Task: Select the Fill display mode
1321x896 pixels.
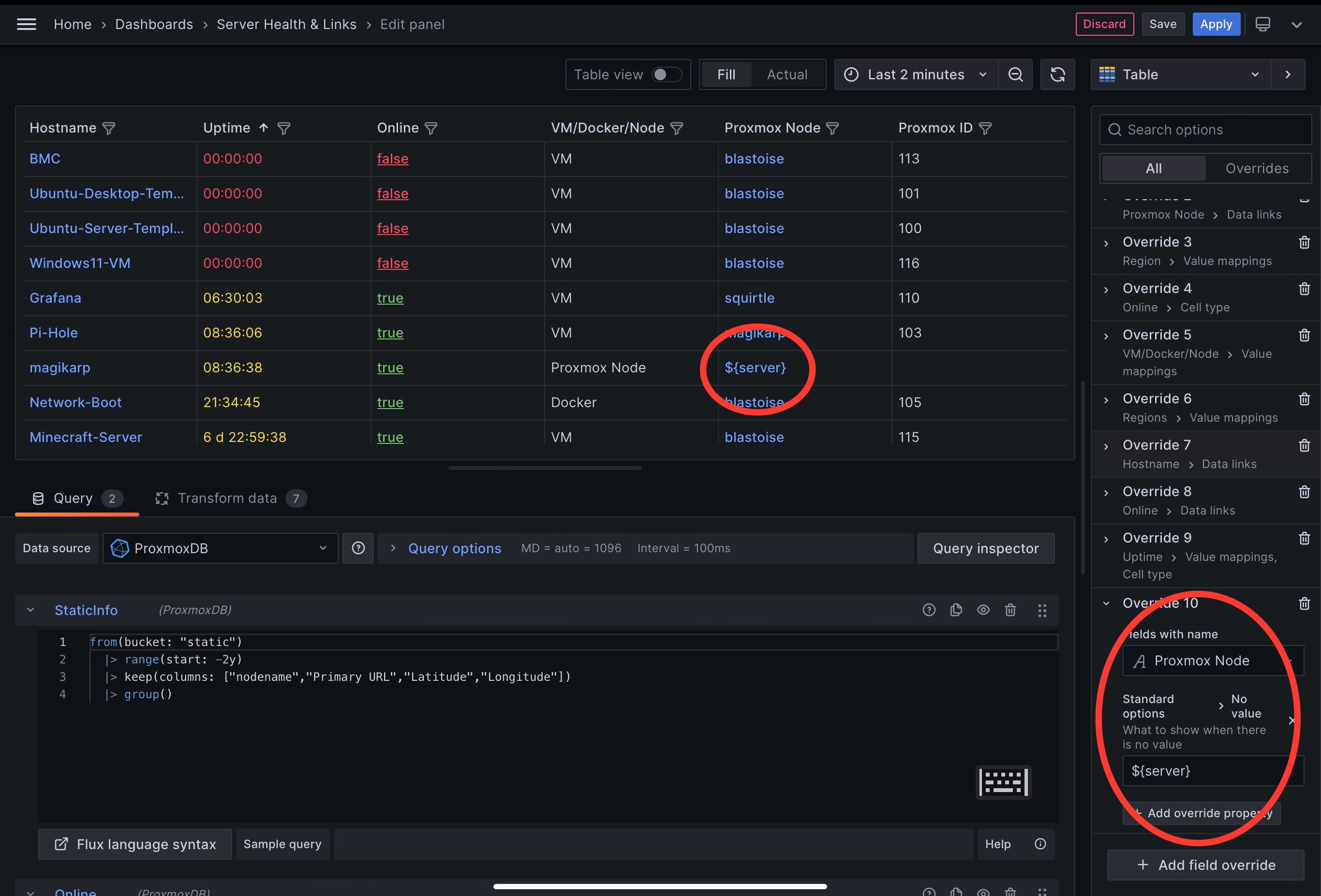Action: (x=726, y=74)
